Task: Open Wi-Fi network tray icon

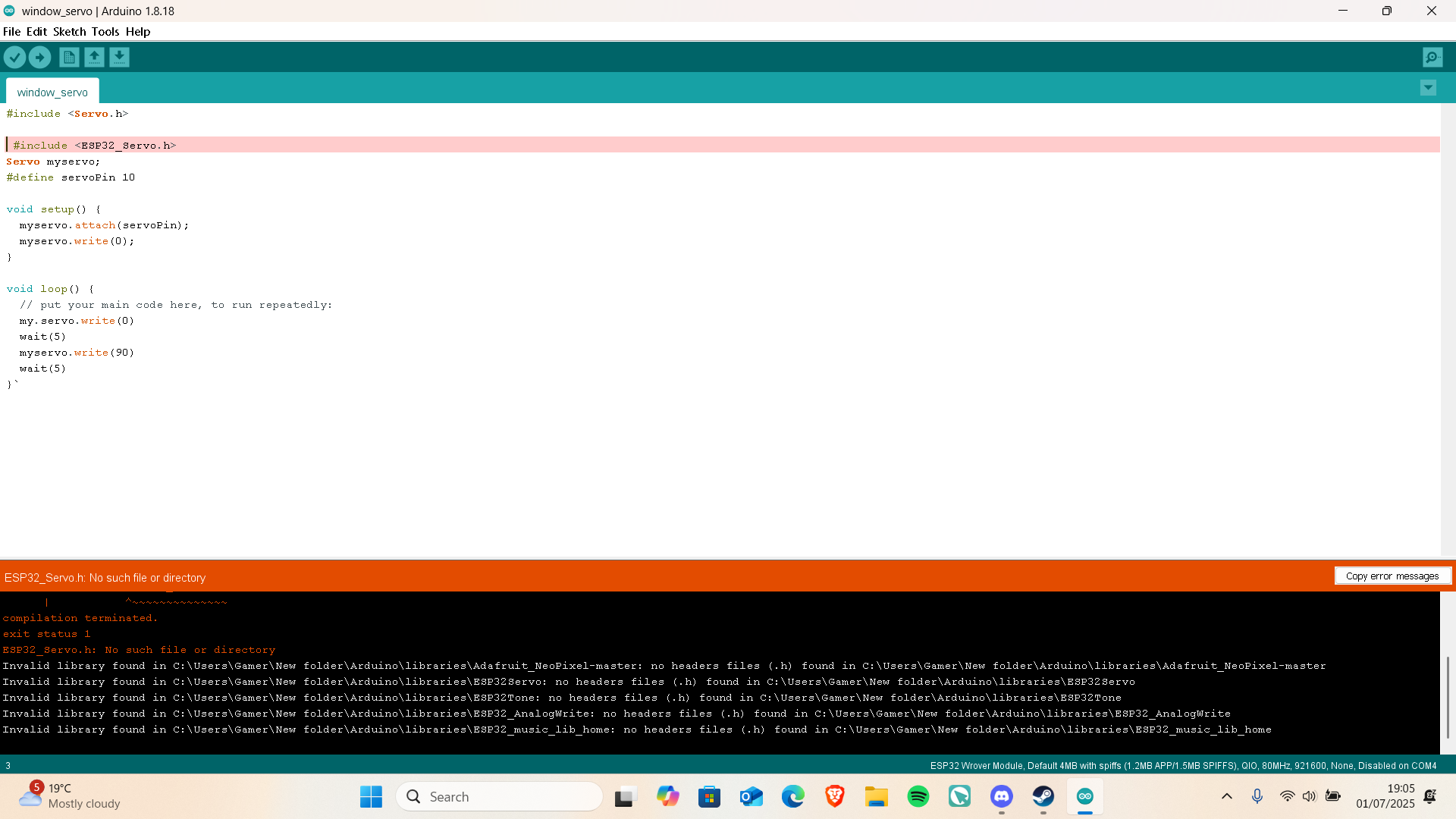Action: tap(1287, 796)
